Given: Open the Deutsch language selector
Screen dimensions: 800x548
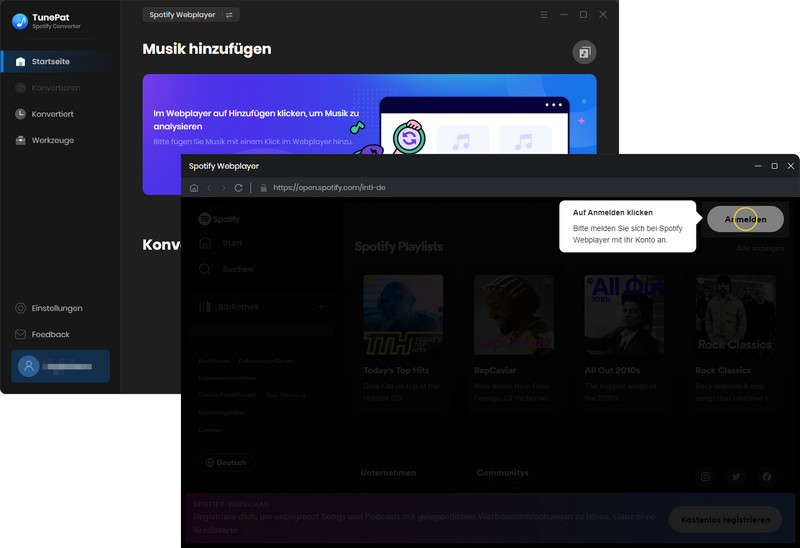Looking at the screenshot, I should pyautogui.click(x=226, y=462).
